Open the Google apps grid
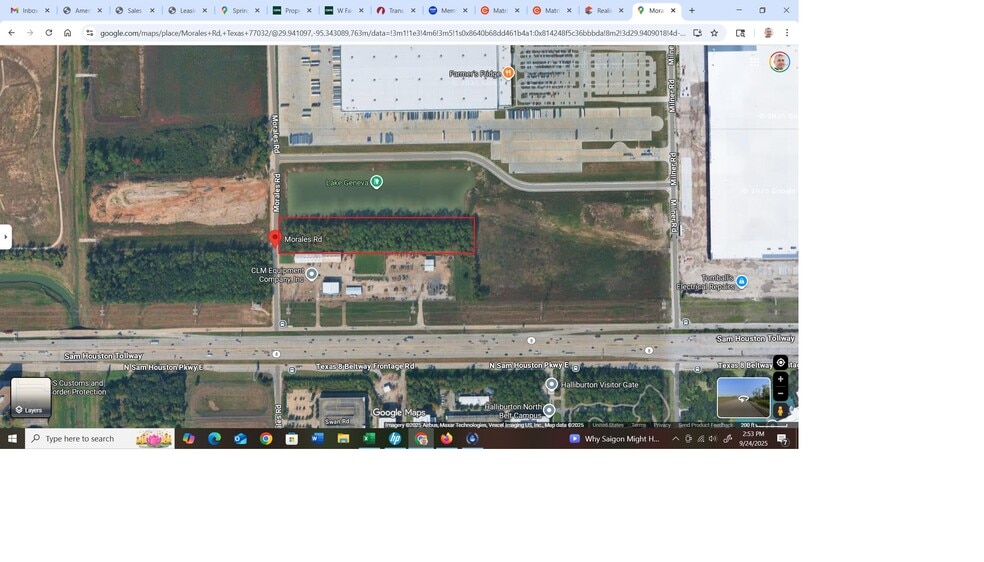This screenshot has height=562, width=984. click(x=755, y=61)
